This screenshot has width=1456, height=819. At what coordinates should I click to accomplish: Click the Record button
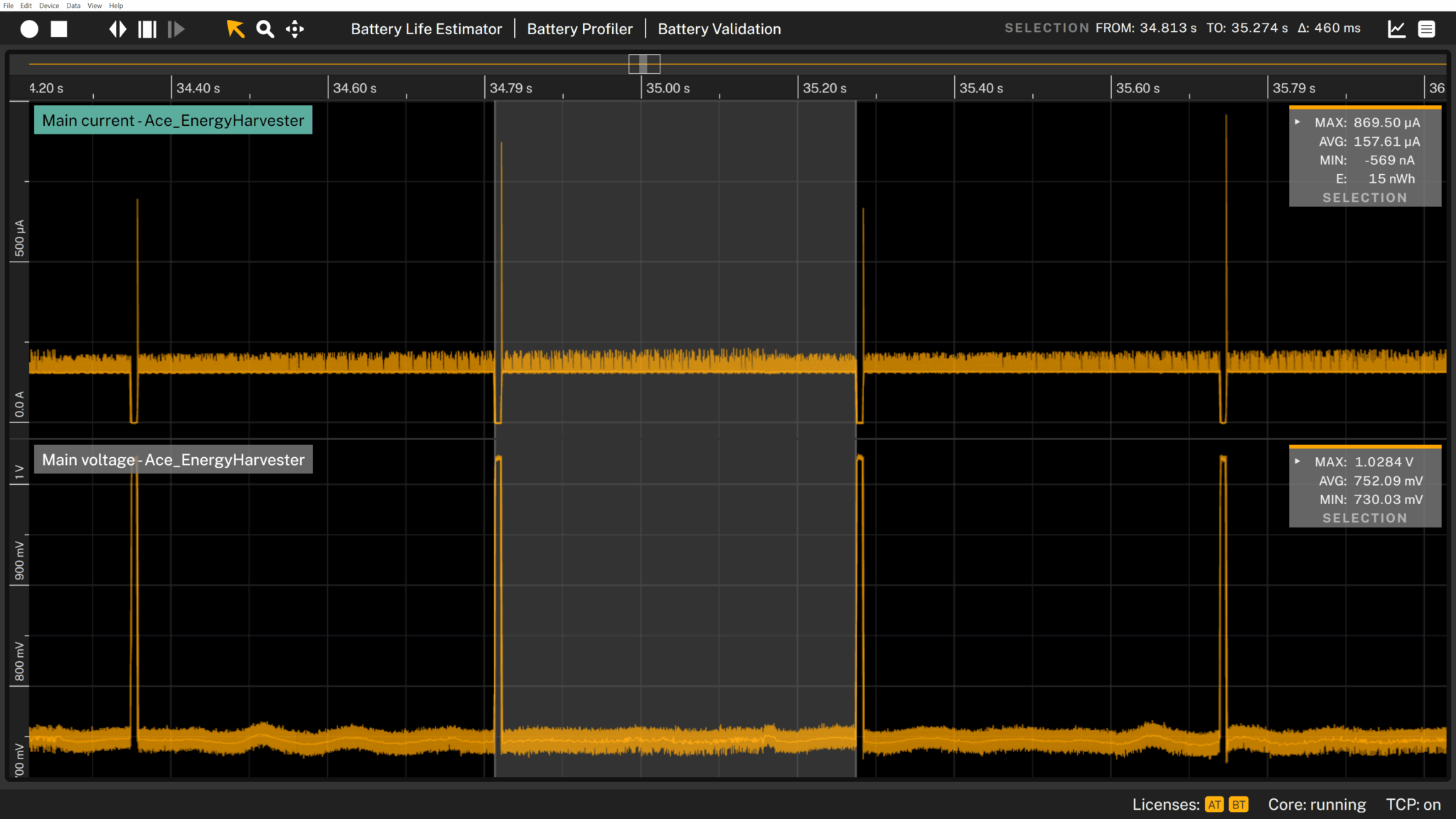(29, 29)
